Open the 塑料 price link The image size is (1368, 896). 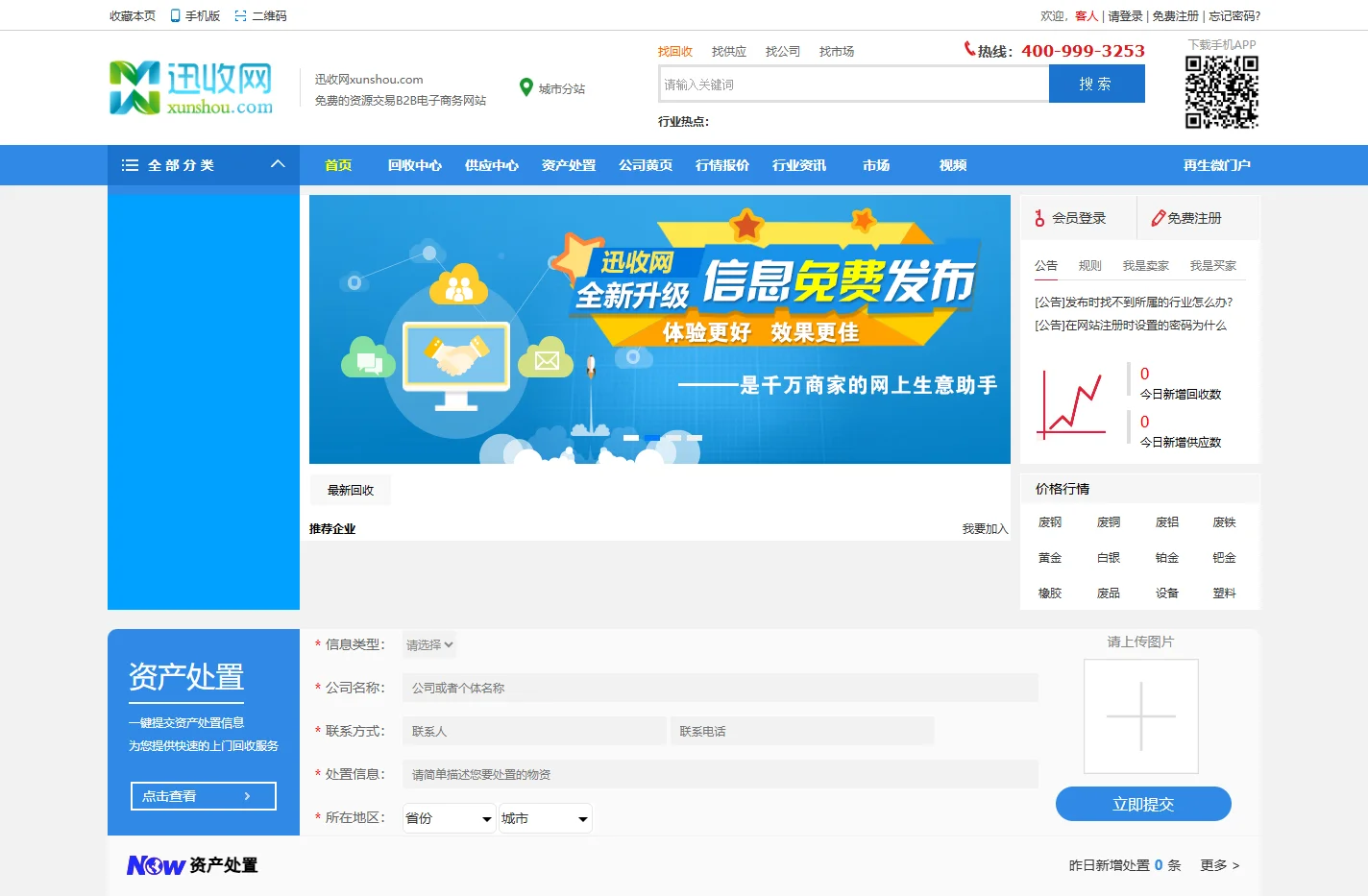click(1224, 593)
